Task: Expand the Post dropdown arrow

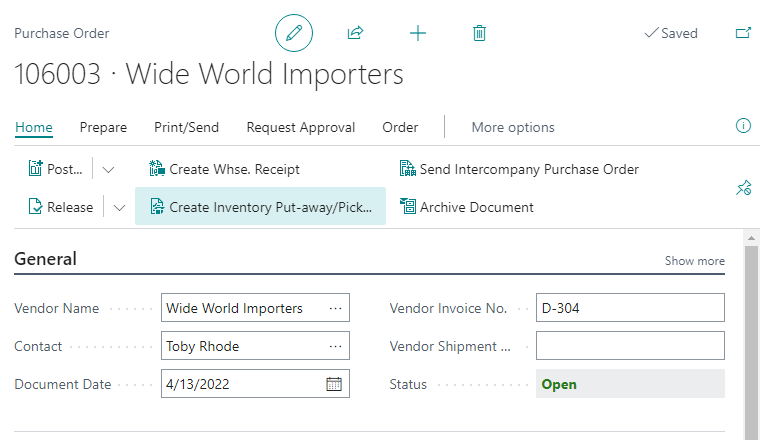Action: click(x=109, y=169)
